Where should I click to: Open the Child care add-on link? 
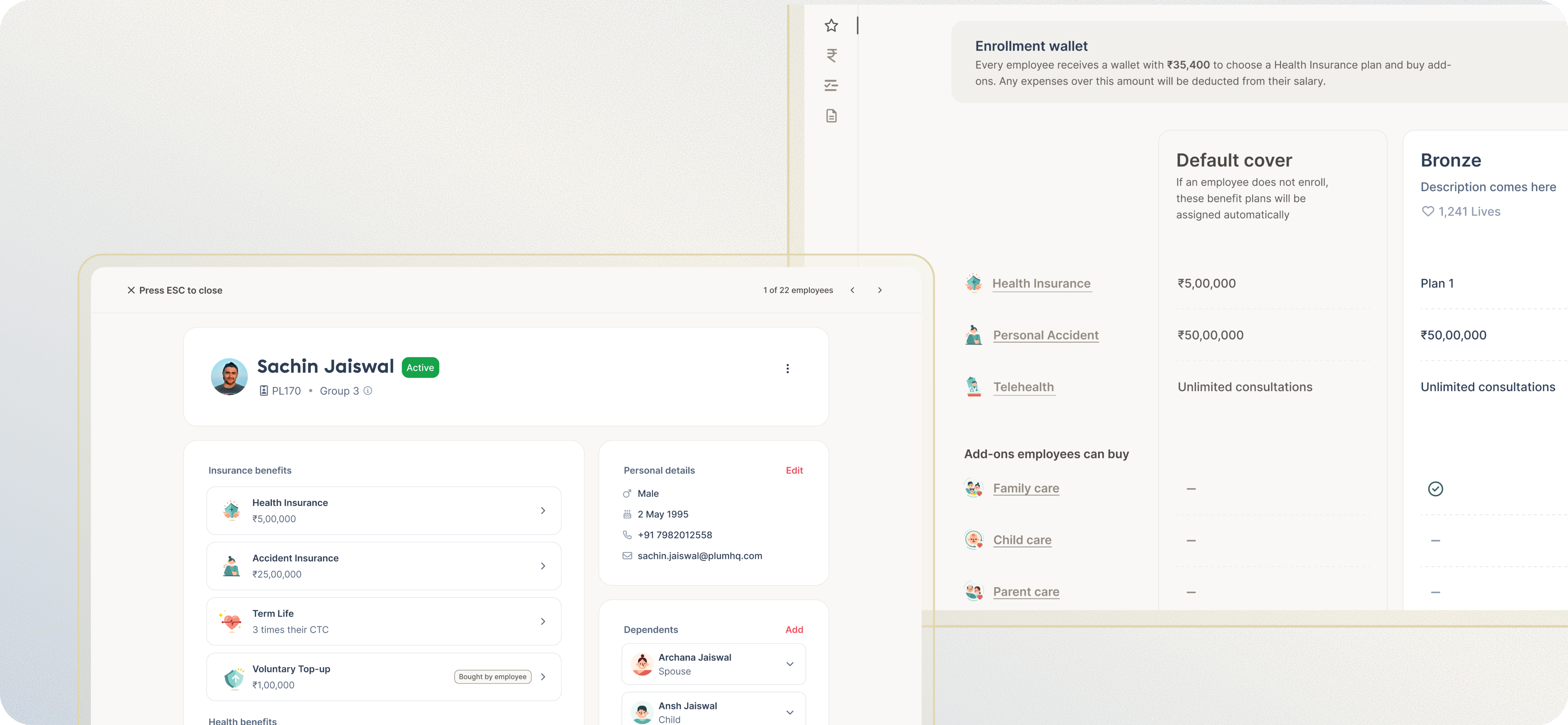tap(1022, 540)
